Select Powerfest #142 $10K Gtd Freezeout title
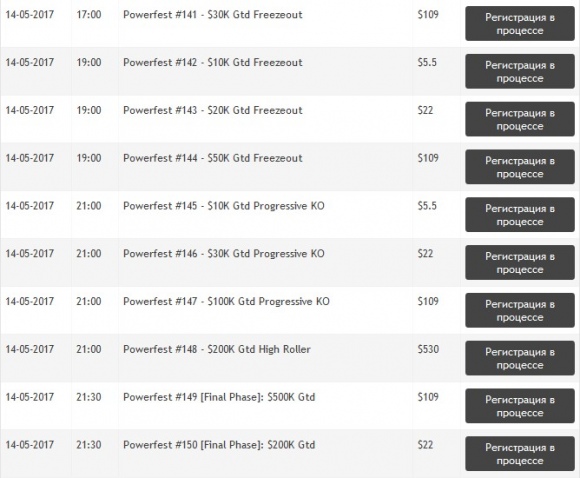Screen dimensions: 580x478 [213, 63]
